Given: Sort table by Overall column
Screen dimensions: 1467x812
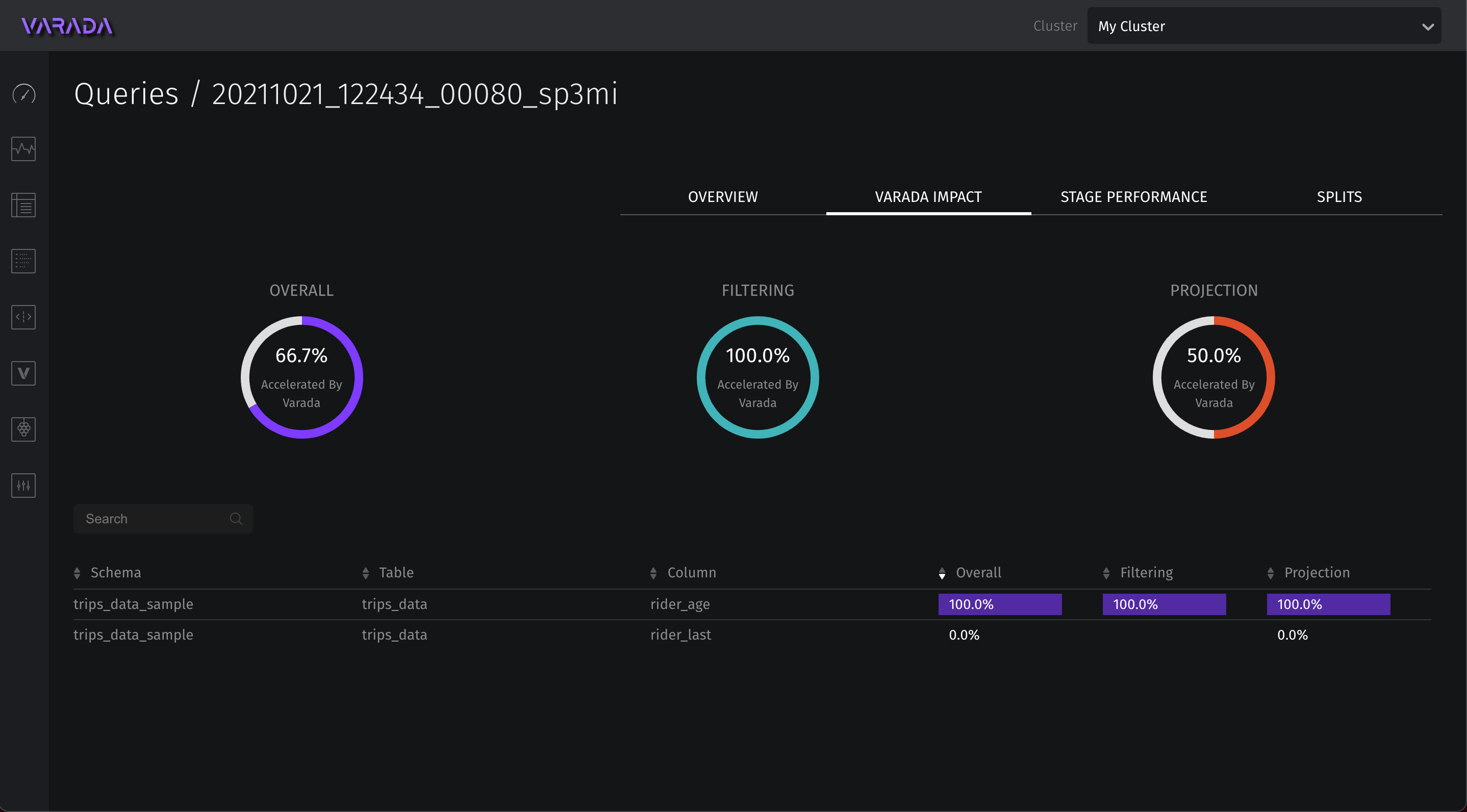Looking at the screenshot, I should coord(978,573).
